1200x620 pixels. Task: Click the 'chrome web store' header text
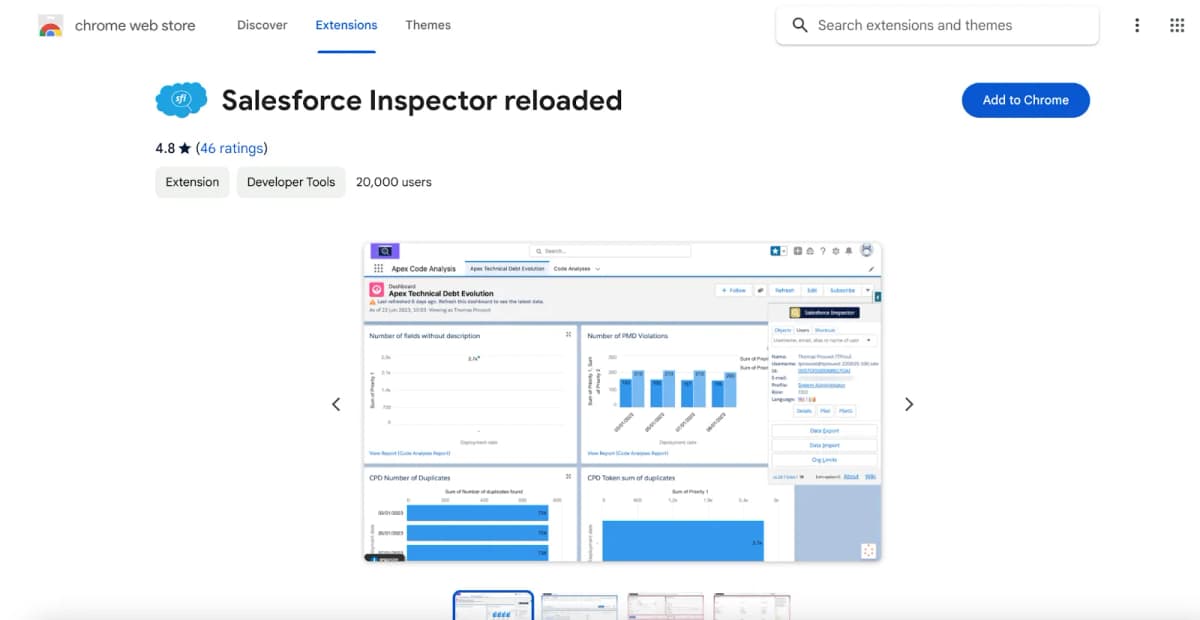[x=135, y=26]
